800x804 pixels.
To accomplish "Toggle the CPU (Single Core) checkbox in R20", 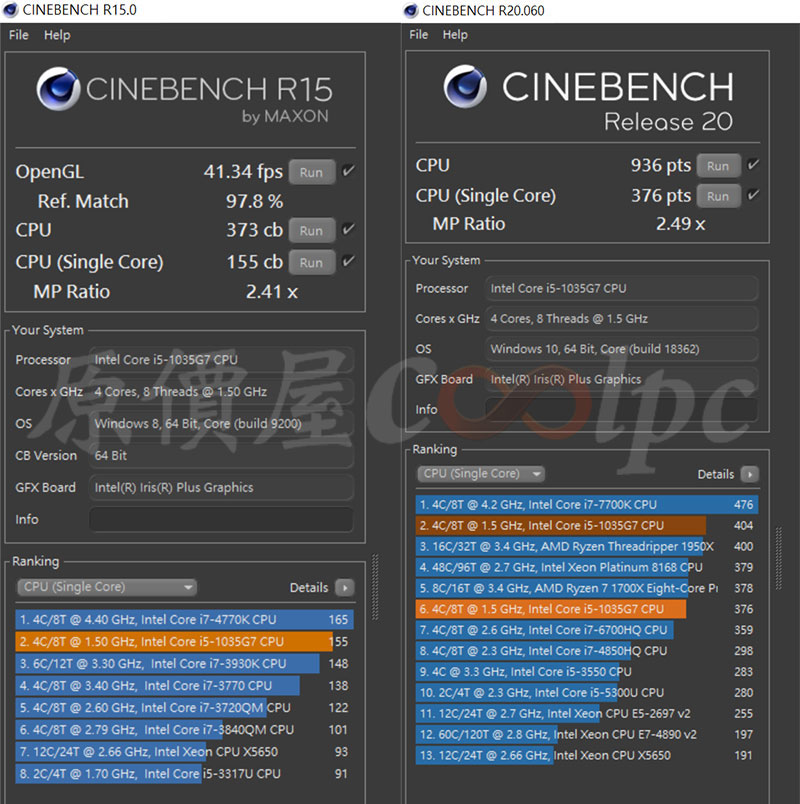I will 753,195.
